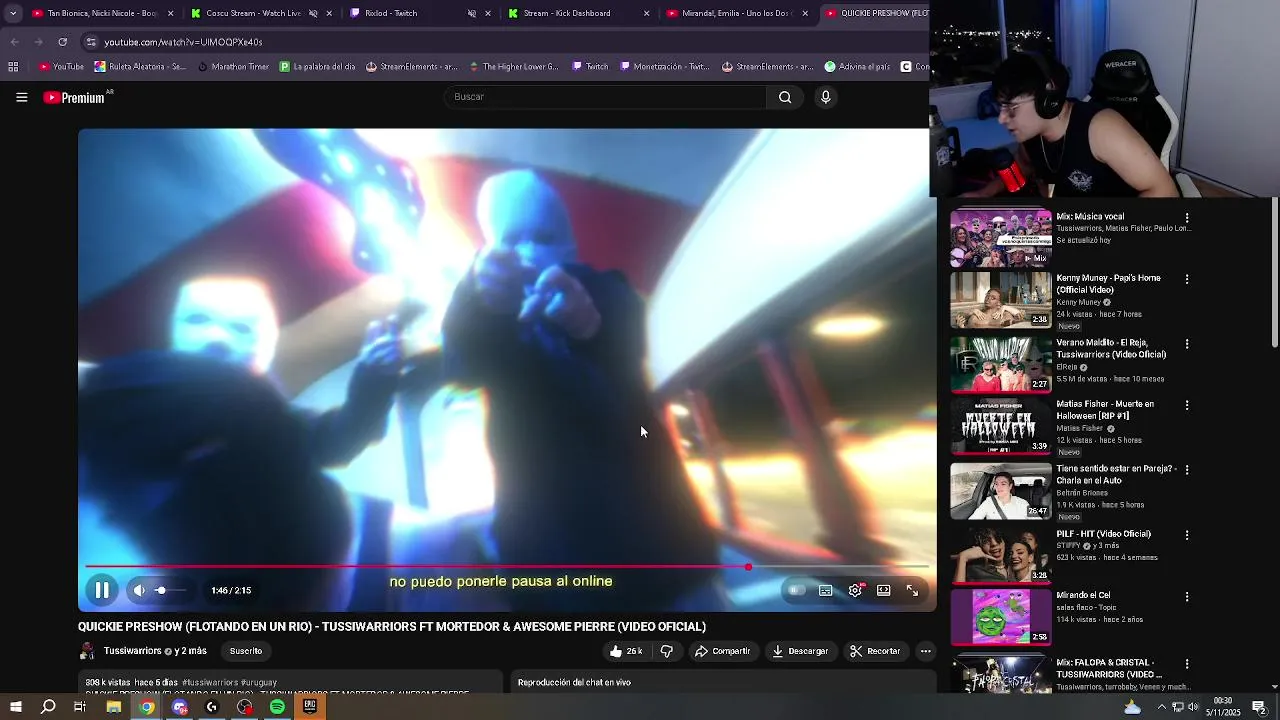Open Mix: Música vocal thumbnail
This screenshot has width=1280, height=720.
tap(1000, 238)
